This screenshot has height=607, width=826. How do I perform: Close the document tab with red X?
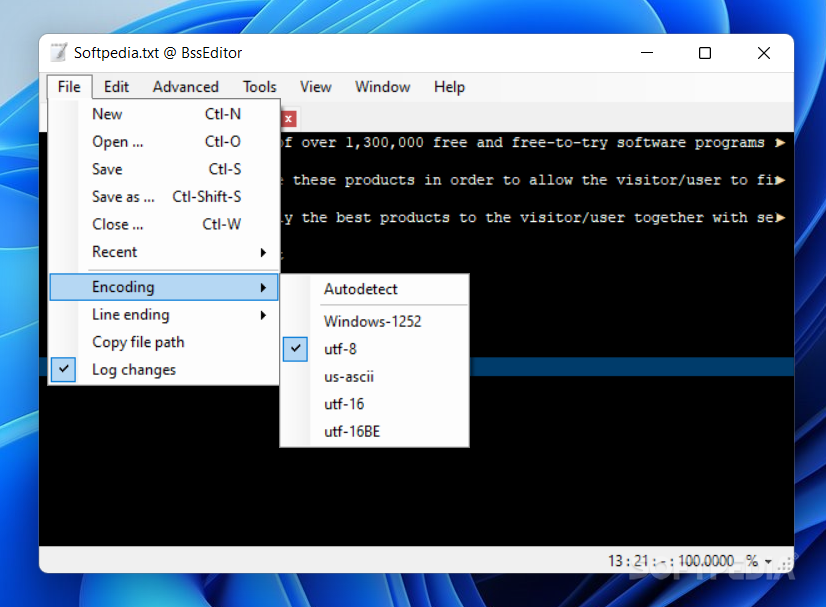click(289, 119)
